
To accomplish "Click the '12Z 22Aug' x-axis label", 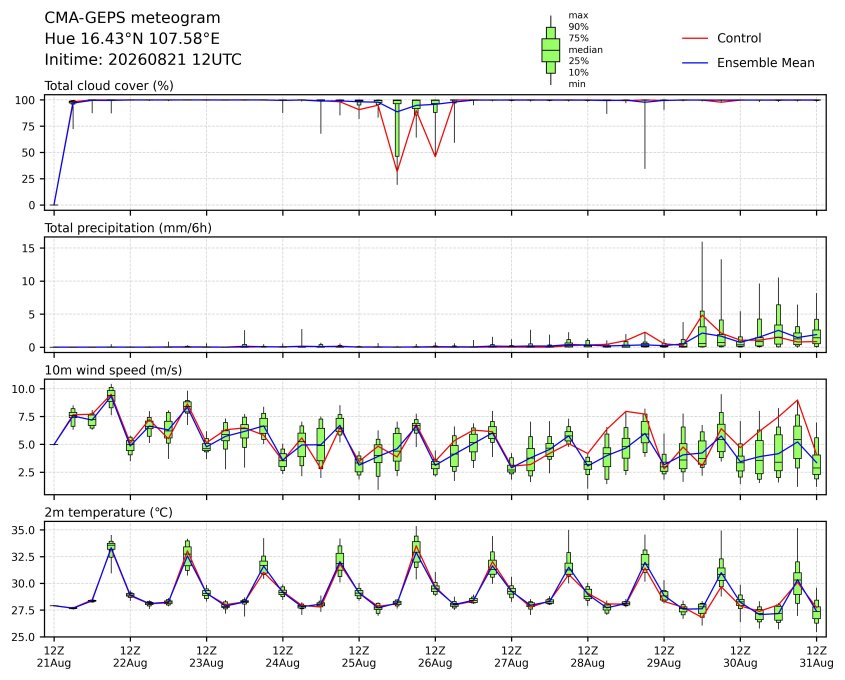I will click(x=130, y=657).
